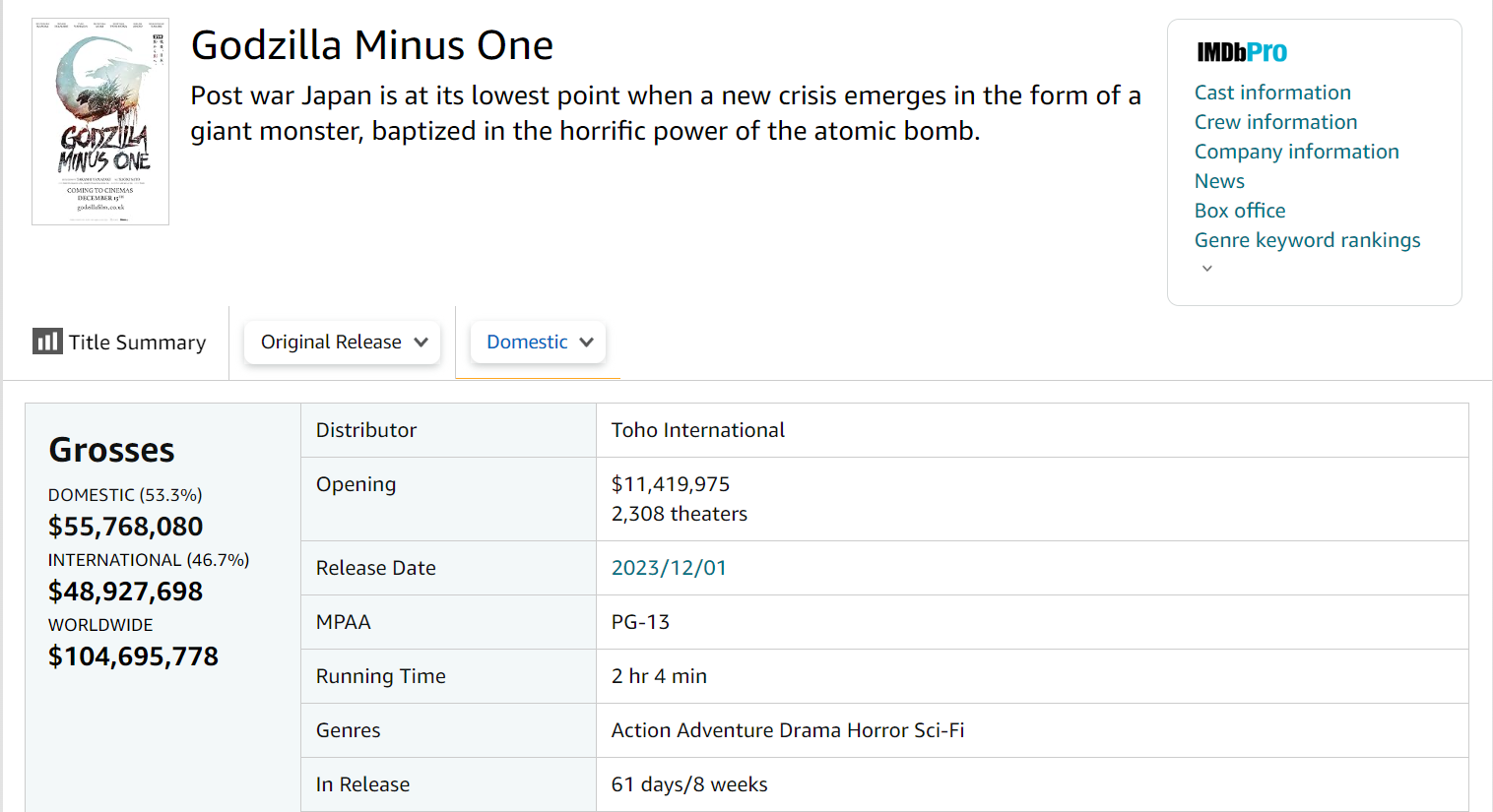The height and width of the screenshot is (812, 1493).
Task: Open Genre keyword rankings
Action: pos(1307,240)
